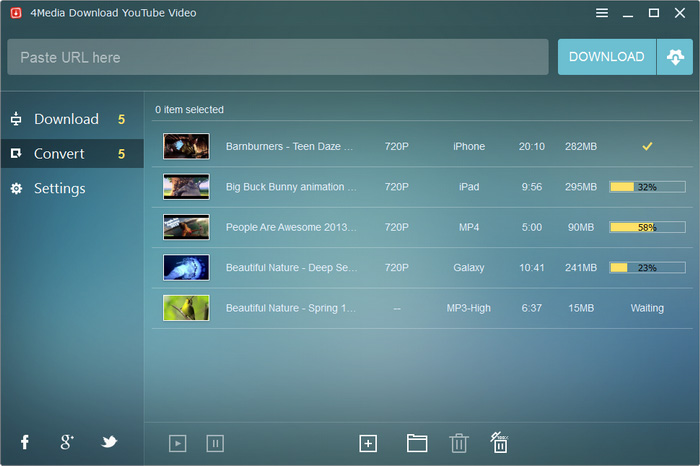Image resolution: width=700 pixels, height=466 pixels.
Task: Click 720P in the iPhone row
Action: pyautogui.click(x=396, y=146)
